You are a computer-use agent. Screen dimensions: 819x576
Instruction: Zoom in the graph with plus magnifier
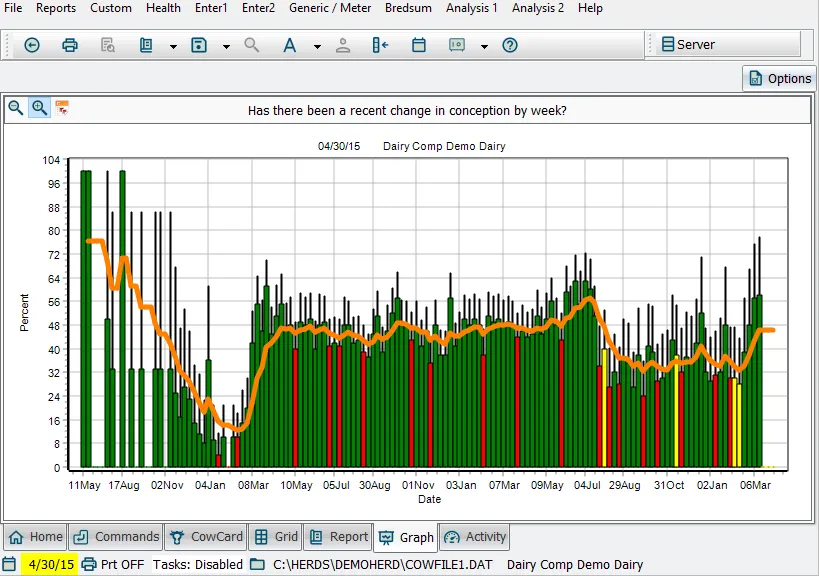[40, 108]
